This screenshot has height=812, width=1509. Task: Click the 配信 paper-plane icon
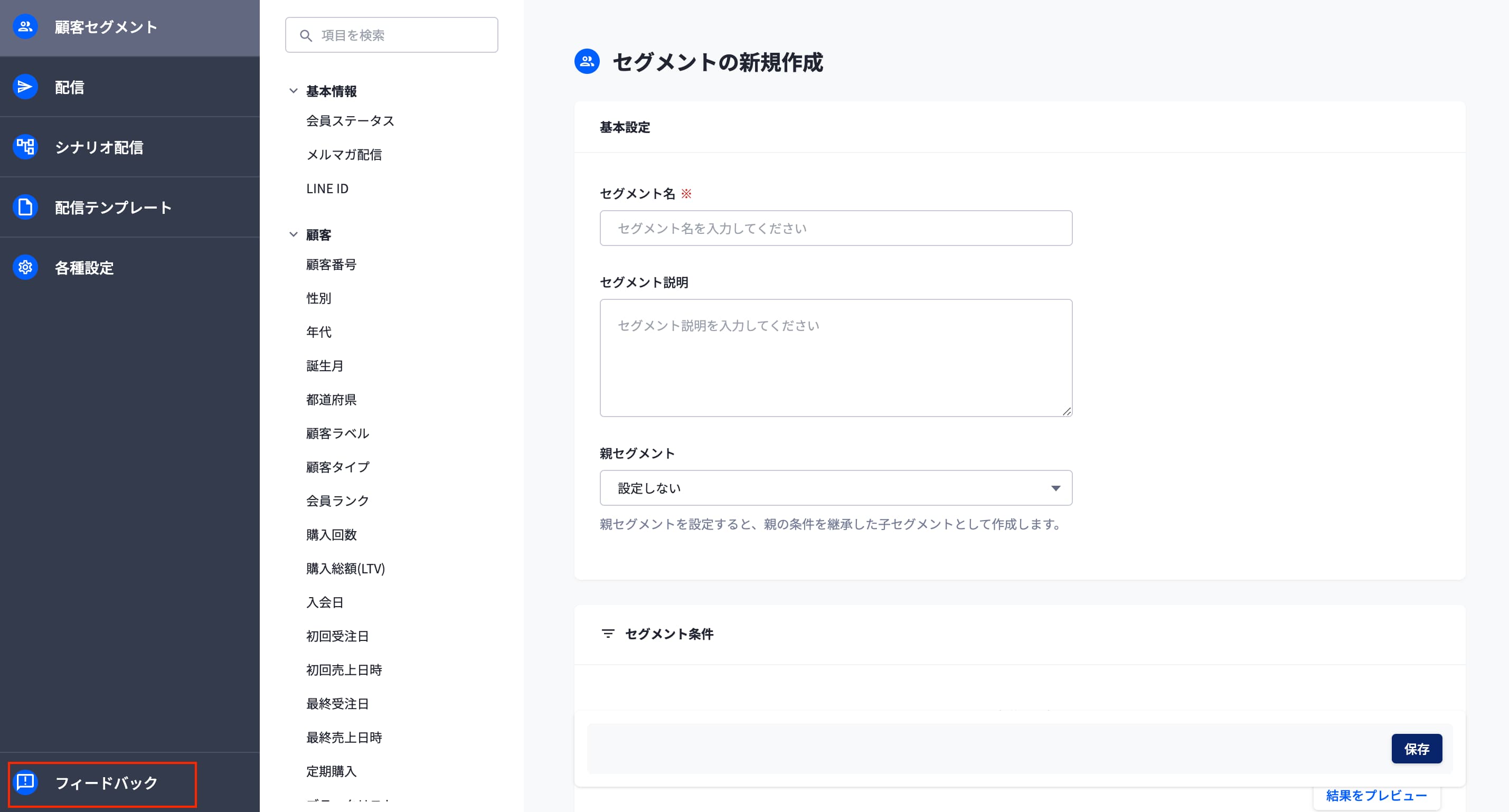click(25, 87)
